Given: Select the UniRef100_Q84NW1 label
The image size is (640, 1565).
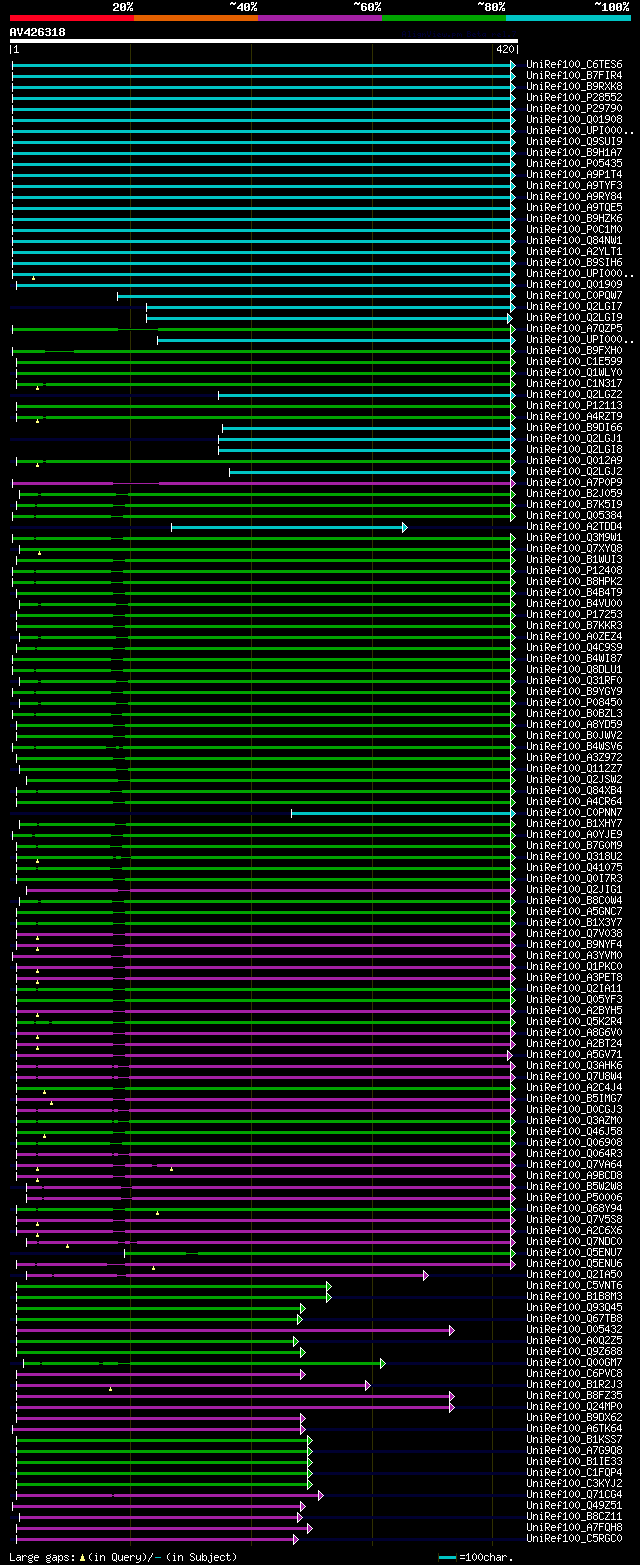Looking at the screenshot, I should pos(573,240).
